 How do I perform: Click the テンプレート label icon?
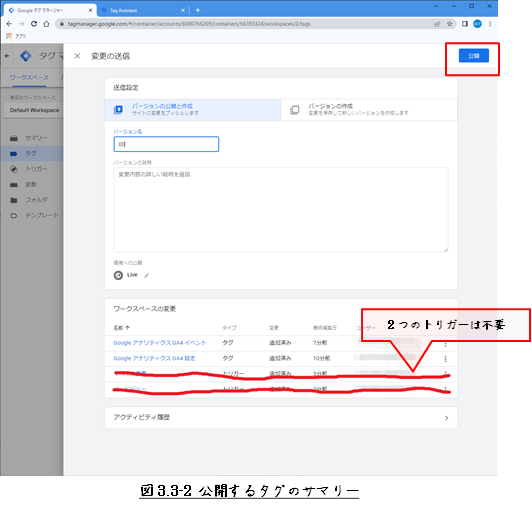(14, 216)
